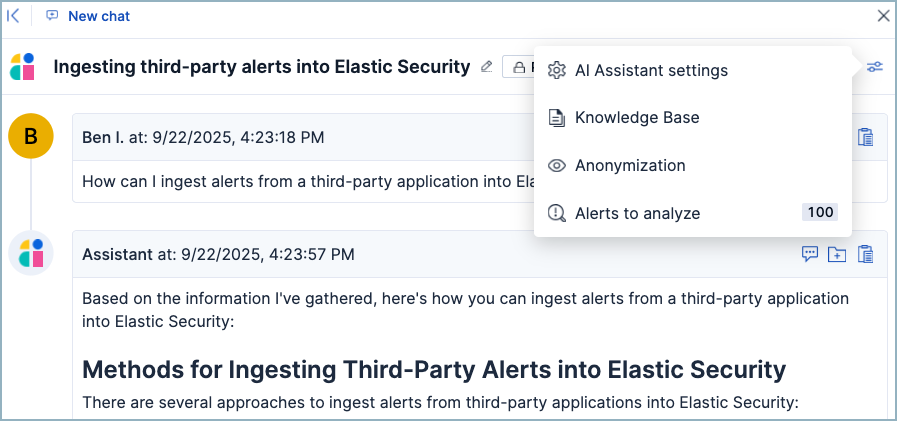
Task: Click the conversation title text
Action: point(261,67)
